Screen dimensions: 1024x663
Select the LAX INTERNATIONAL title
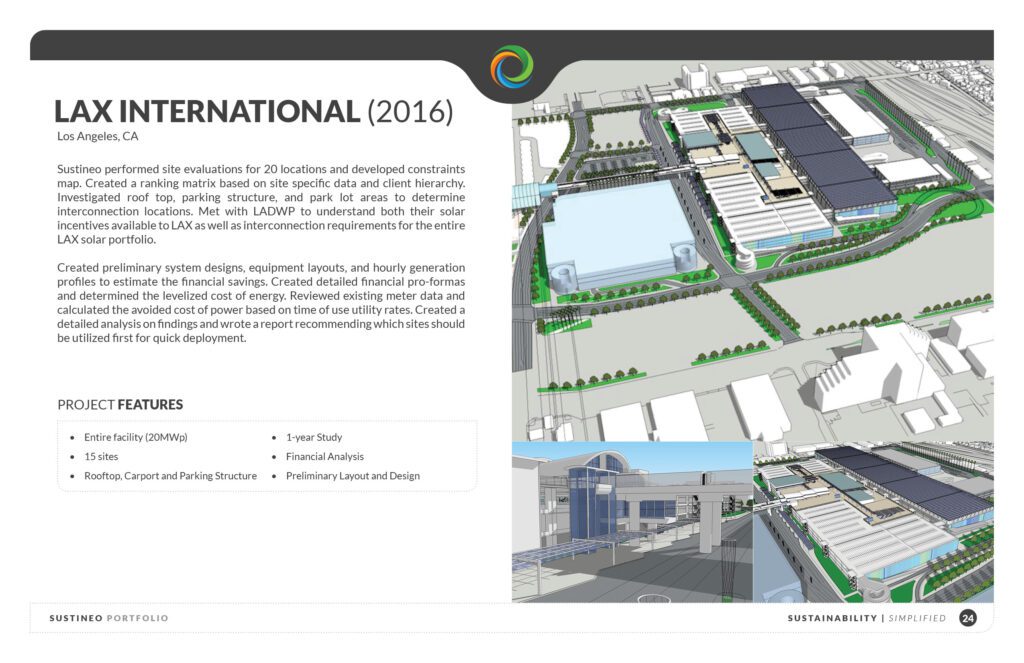[207, 111]
